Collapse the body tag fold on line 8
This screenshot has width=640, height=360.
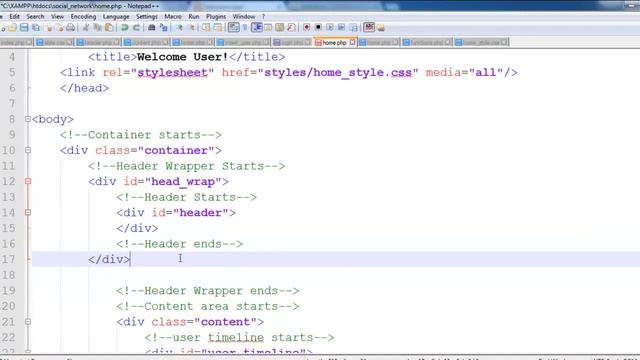pyautogui.click(x=28, y=119)
